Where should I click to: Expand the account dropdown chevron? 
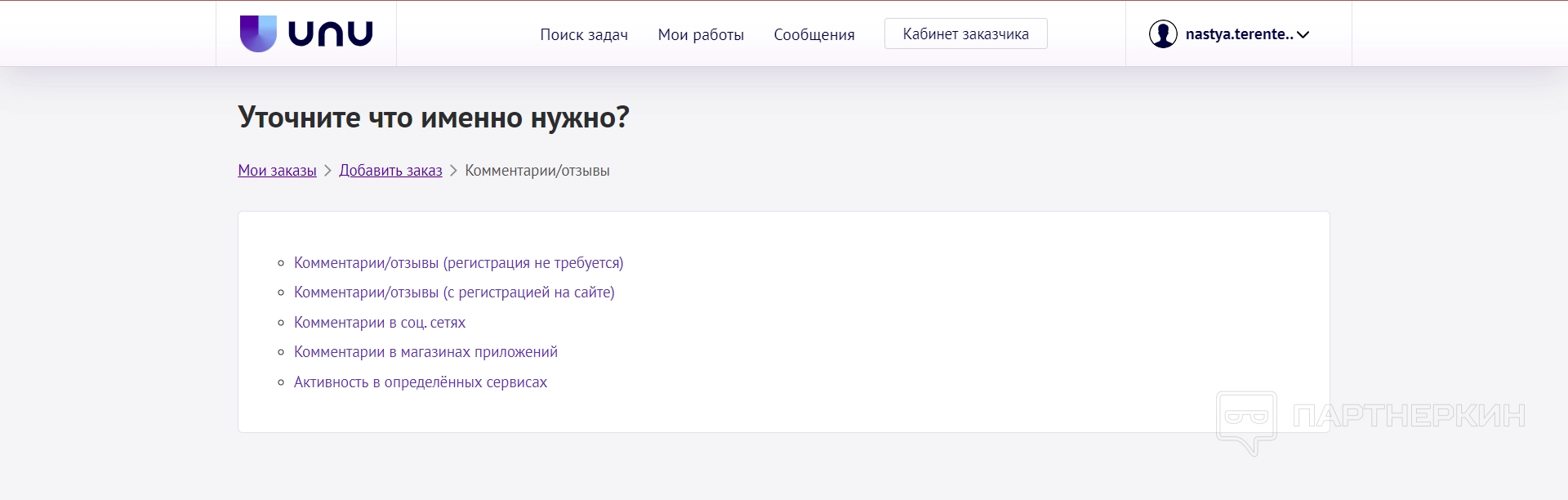pos(1303,35)
